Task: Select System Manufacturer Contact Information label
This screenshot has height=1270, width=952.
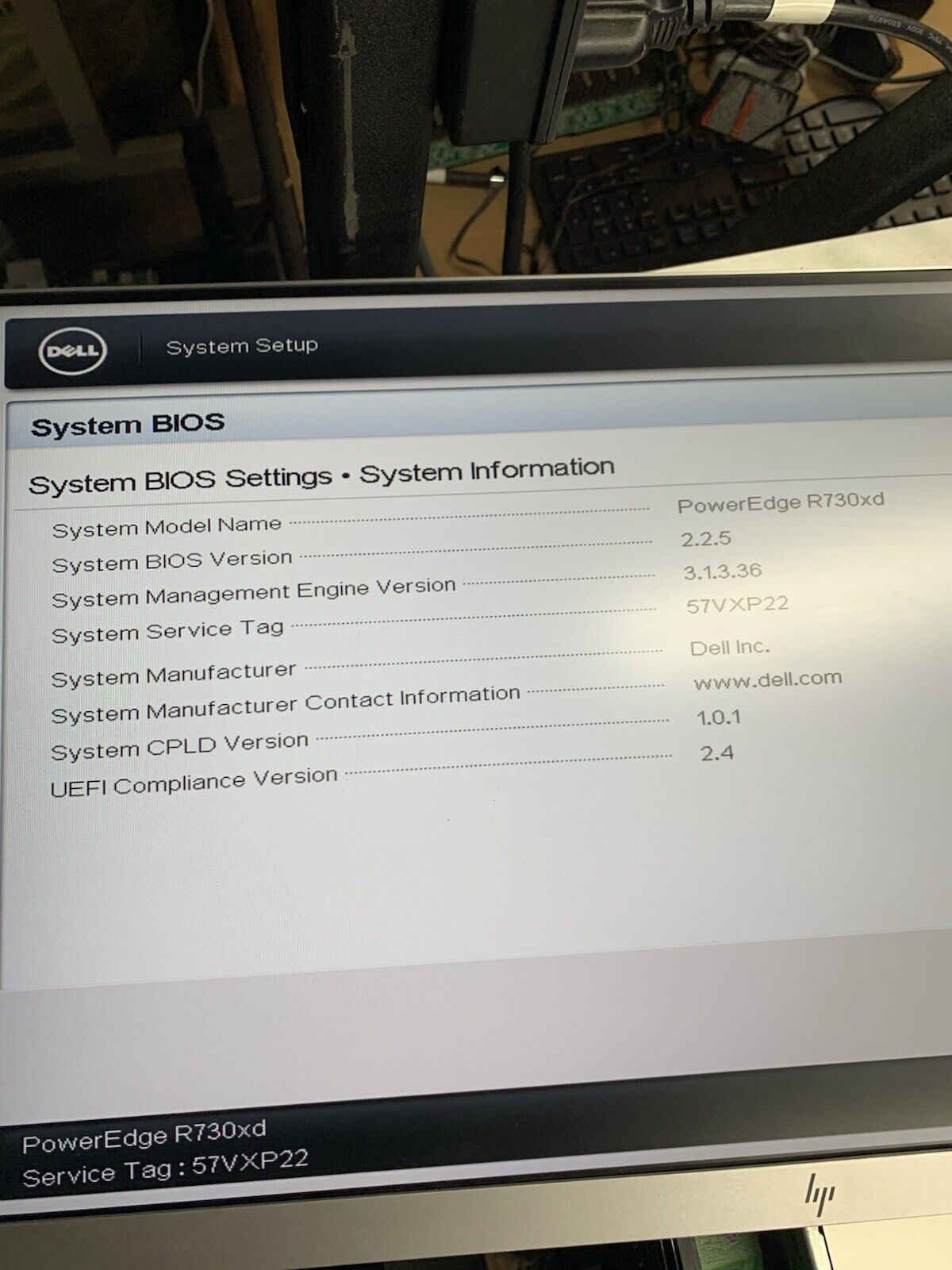Action: 285,704
